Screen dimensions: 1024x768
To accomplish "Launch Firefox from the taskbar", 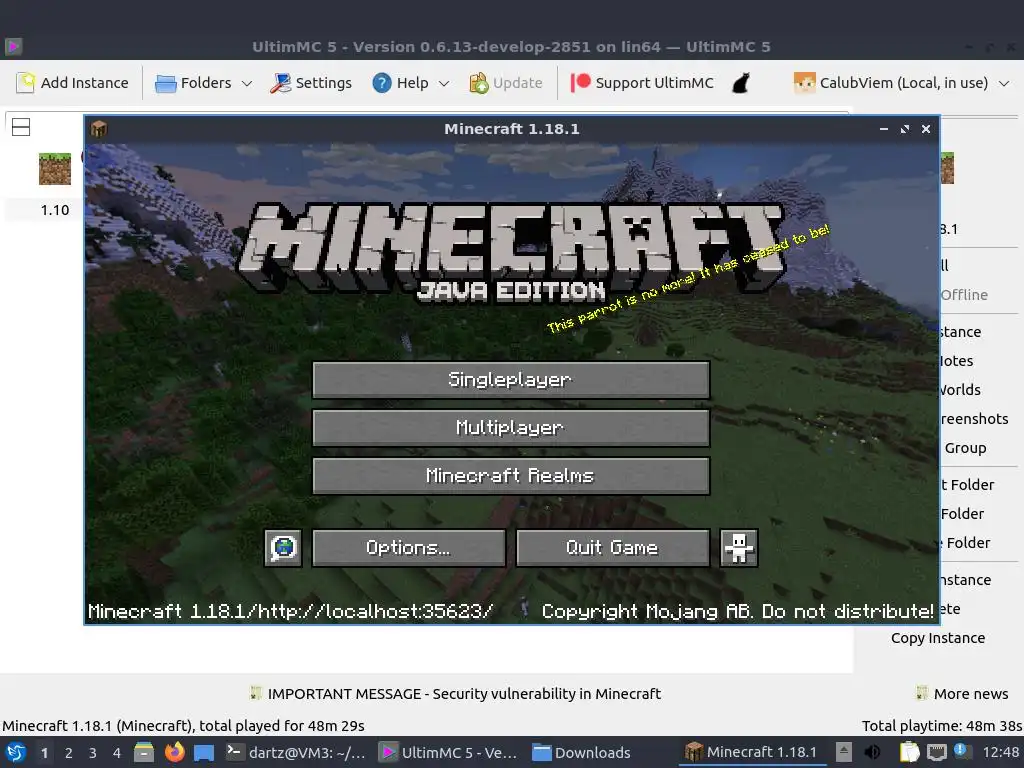I will 174,752.
